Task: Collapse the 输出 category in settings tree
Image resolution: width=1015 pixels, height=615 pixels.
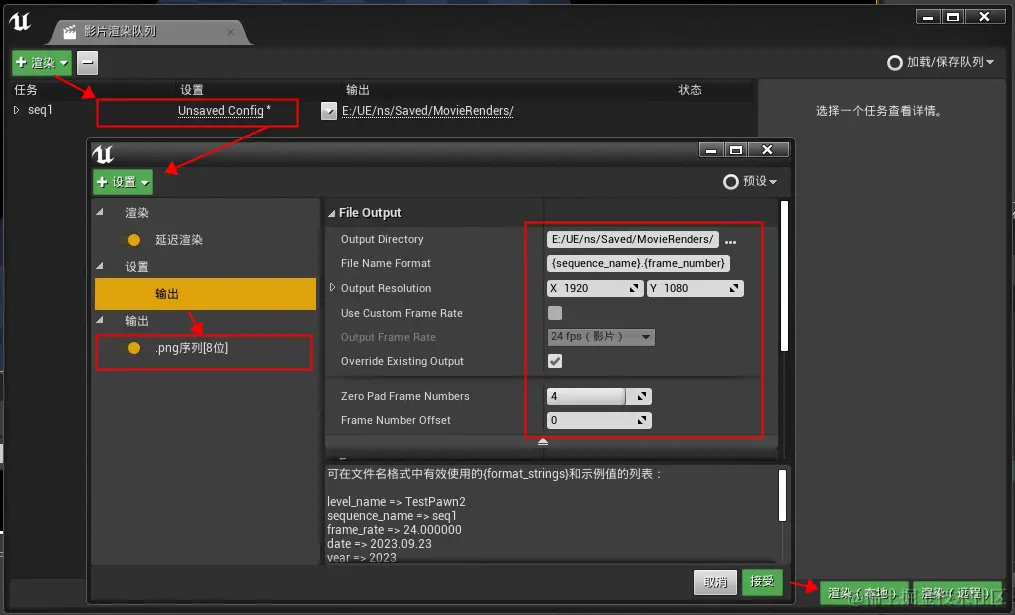Action: (100, 320)
